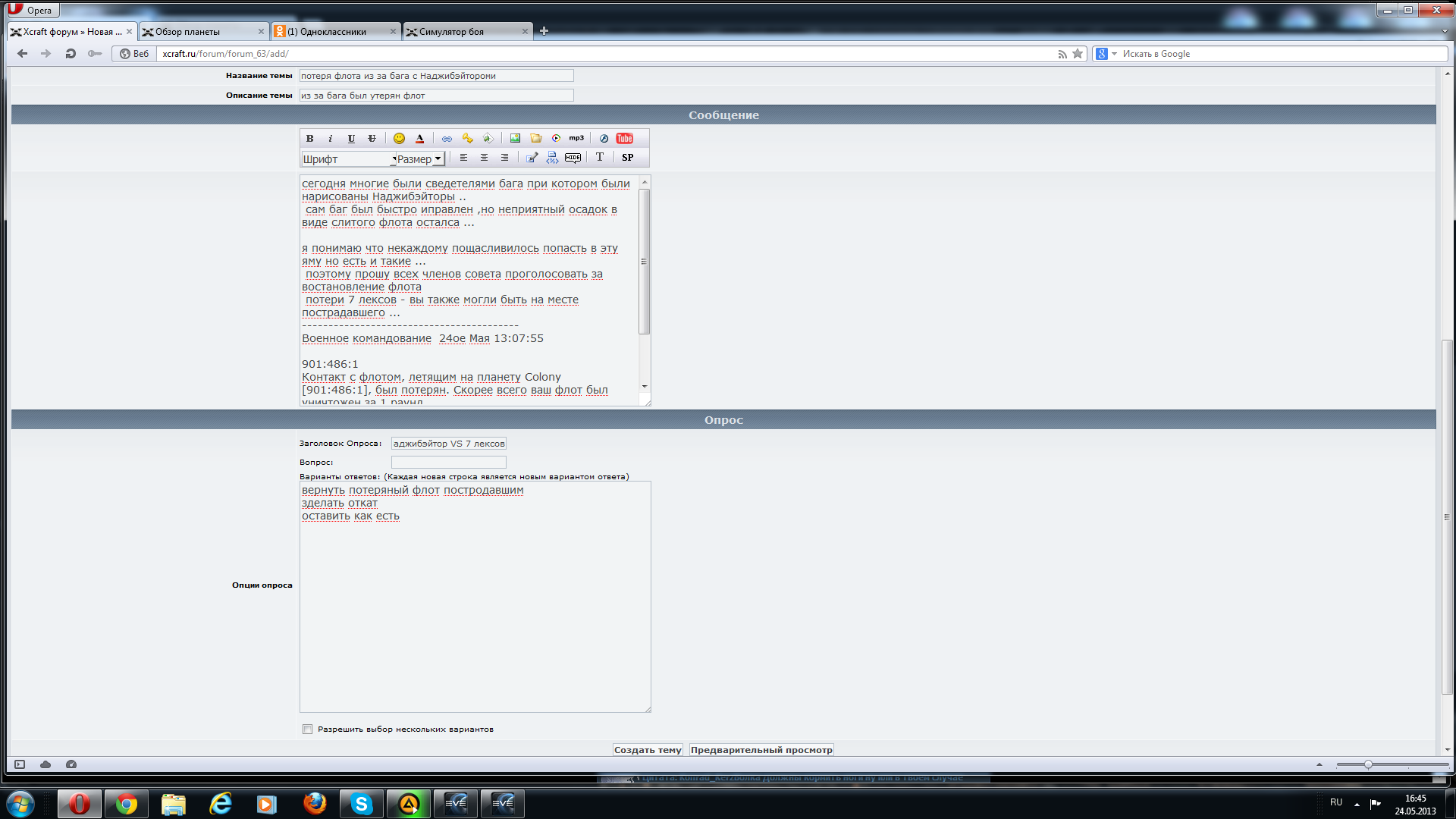Click the RSS feed icon in address bar
The image size is (1456, 819).
tap(1062, 54)
